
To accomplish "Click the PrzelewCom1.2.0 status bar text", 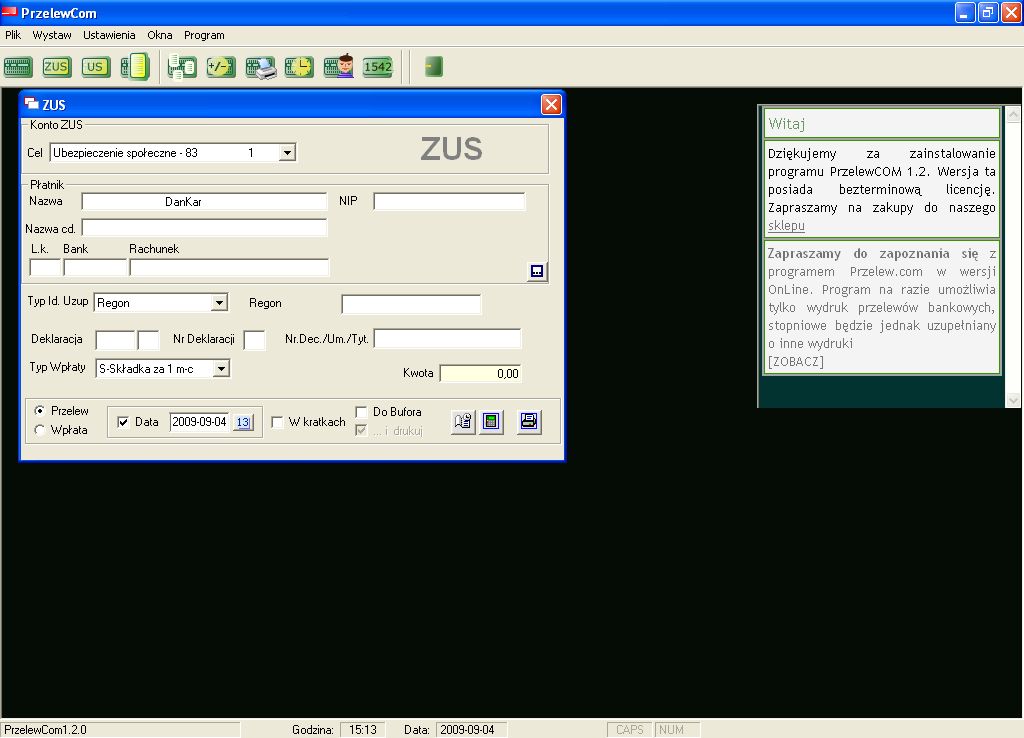I will [45, 730].
